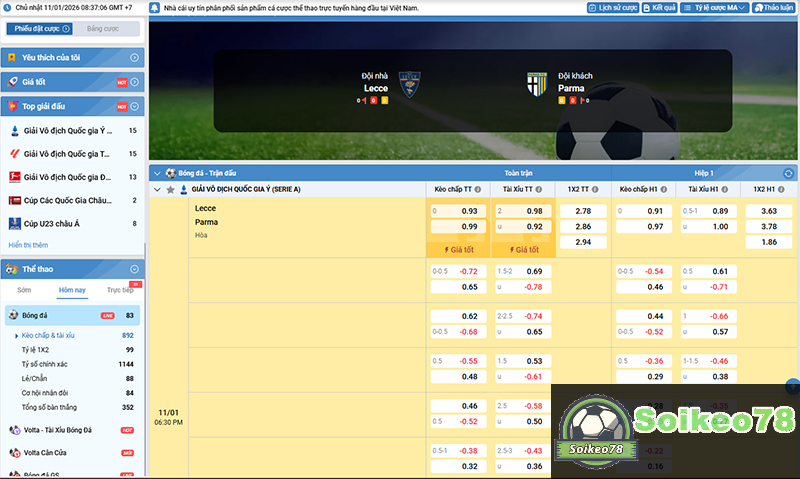800x479 pixels.
Task: Toggle favorite star for Serie A league
Action: (170, 189)
